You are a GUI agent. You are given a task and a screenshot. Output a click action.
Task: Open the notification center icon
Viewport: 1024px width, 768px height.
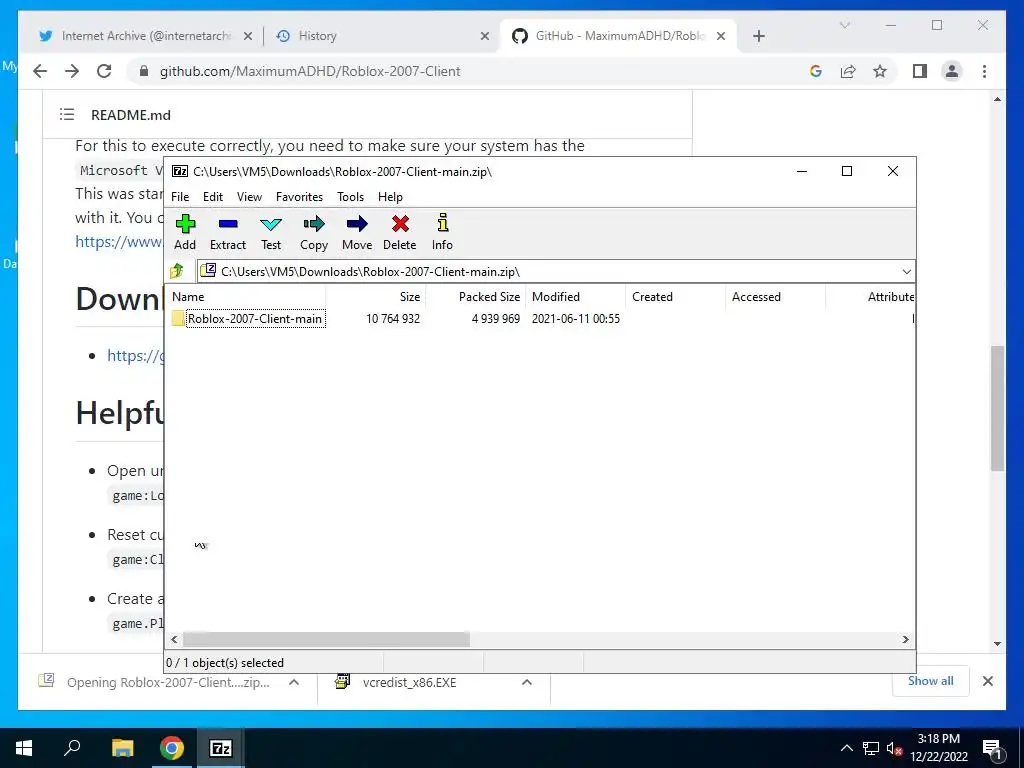click(x=991, y=748)
